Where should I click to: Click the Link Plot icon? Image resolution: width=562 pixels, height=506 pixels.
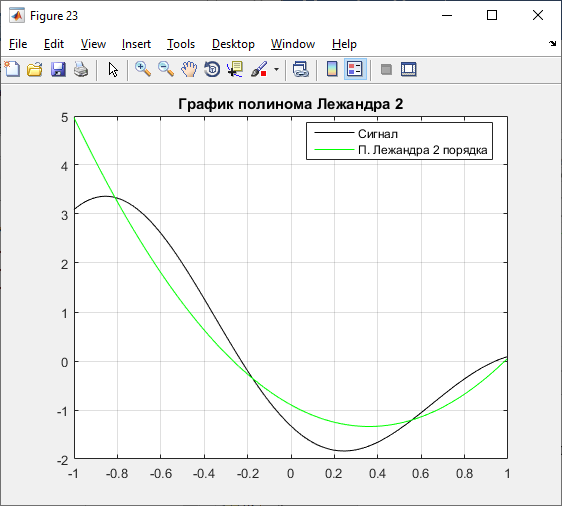pos(301,69)
